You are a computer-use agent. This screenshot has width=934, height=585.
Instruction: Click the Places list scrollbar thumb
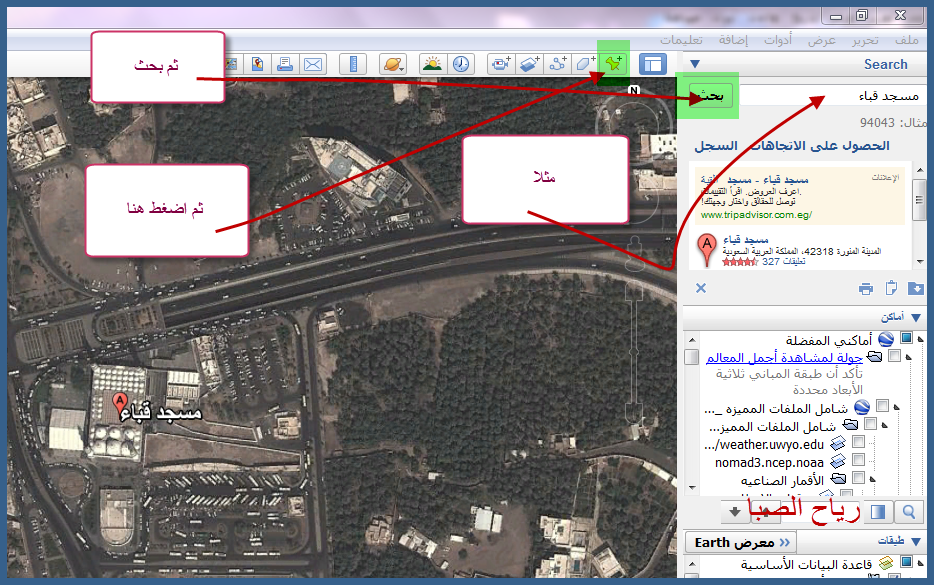tap(692, 357)
